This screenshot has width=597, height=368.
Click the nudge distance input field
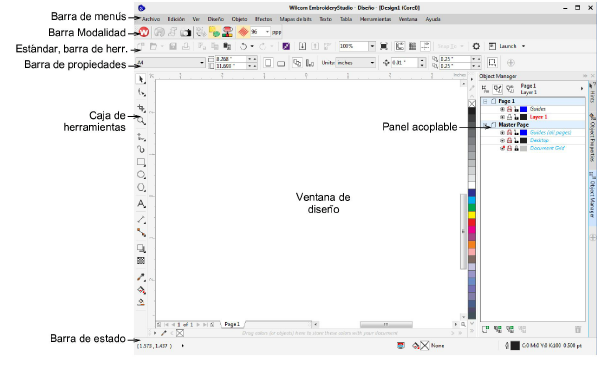[x=404, y=63]
